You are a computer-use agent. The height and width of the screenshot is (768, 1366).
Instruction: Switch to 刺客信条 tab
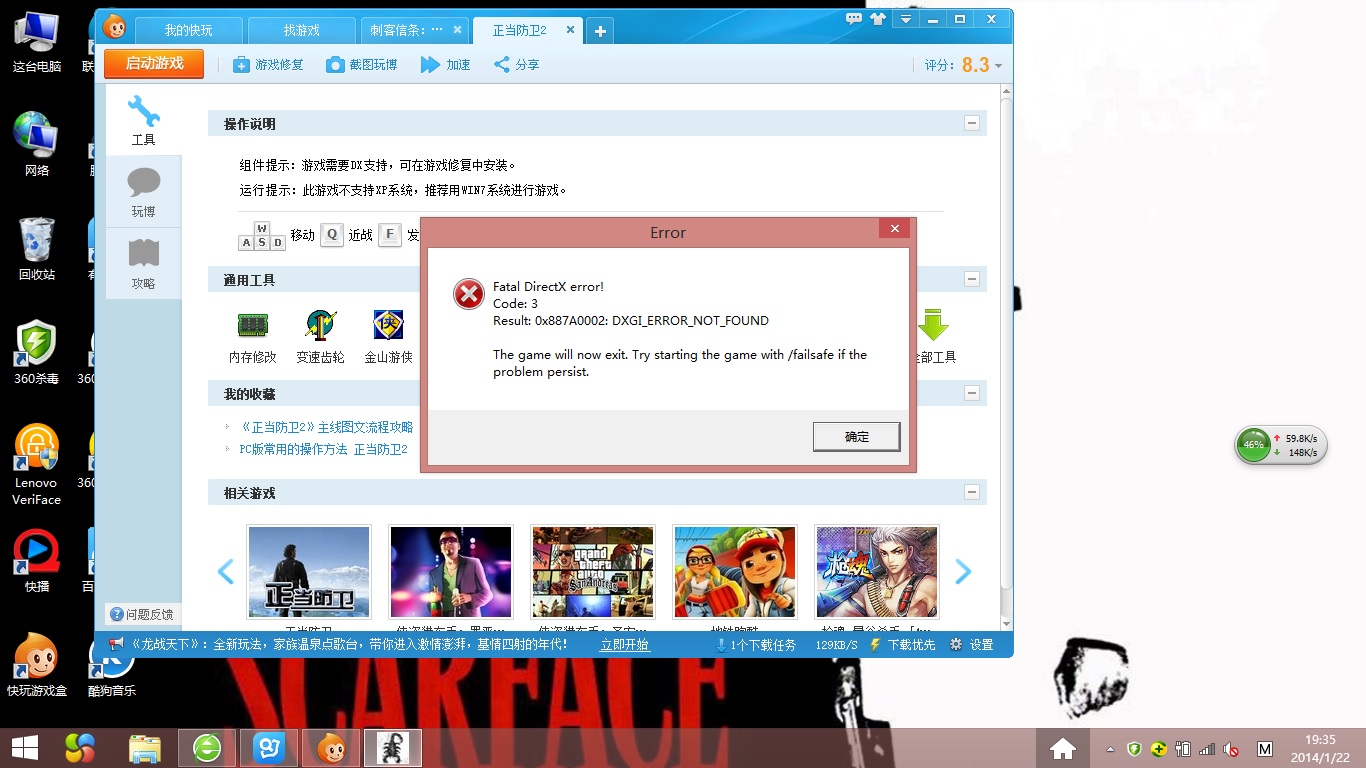[x=406, y=30]
